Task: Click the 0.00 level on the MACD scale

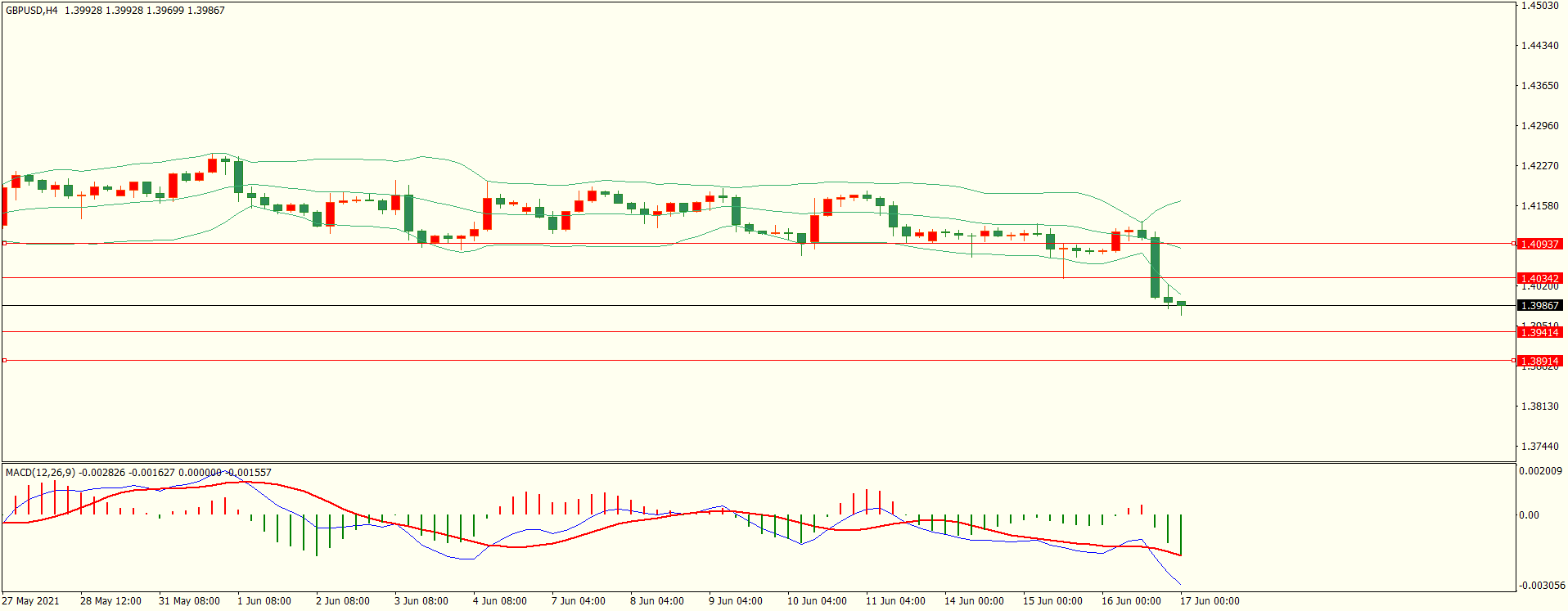Action: [x=1529, y=515]
